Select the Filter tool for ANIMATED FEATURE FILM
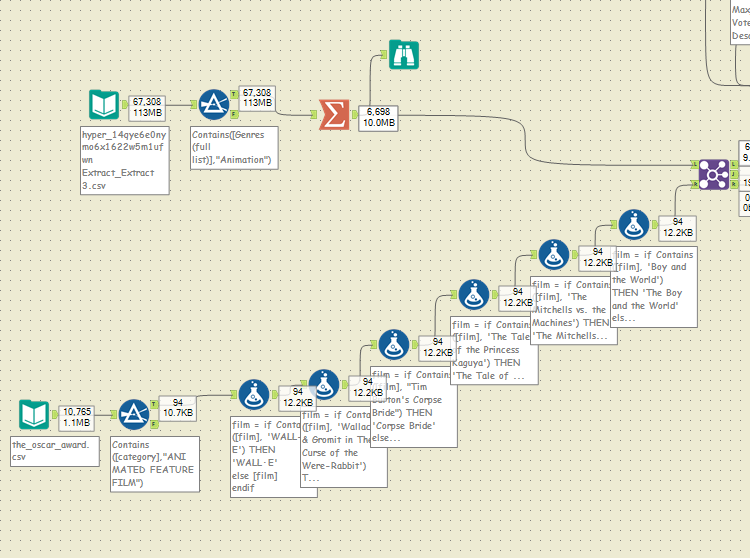Screen dimensions: 750x558 click(x=133, y=415)
